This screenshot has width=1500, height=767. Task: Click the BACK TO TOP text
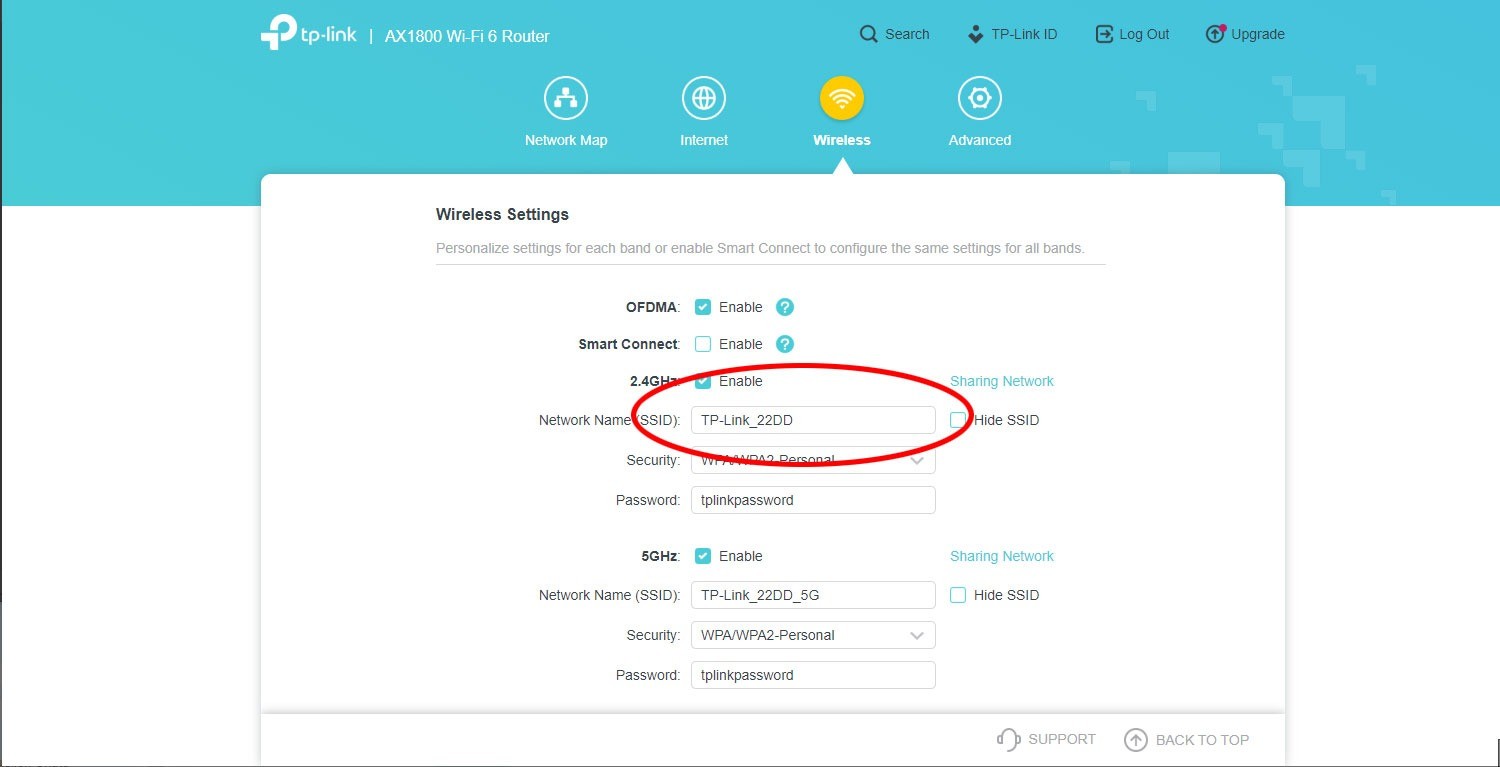point(1202,740)
